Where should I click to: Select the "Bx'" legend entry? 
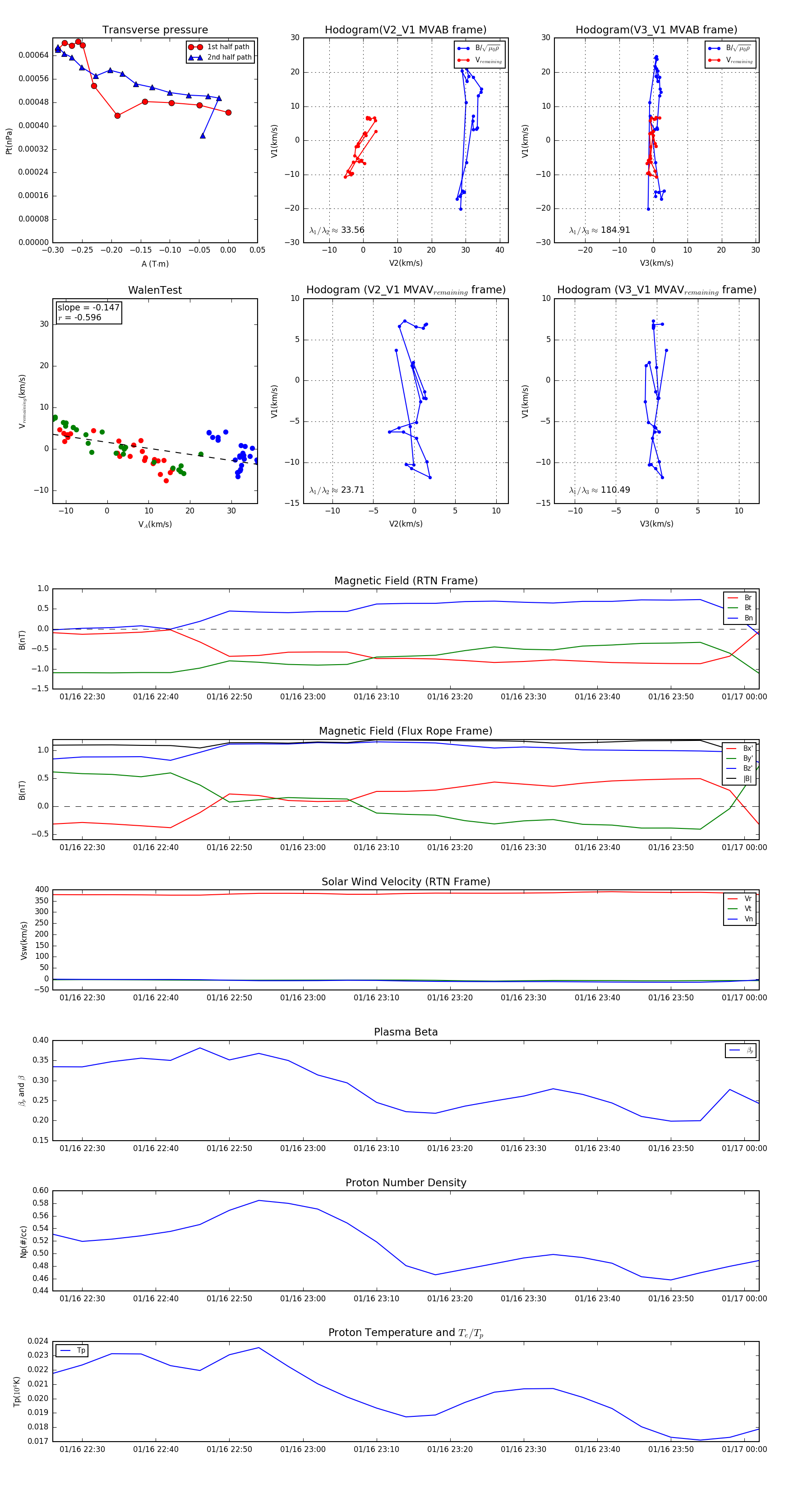tap(739, 748)
